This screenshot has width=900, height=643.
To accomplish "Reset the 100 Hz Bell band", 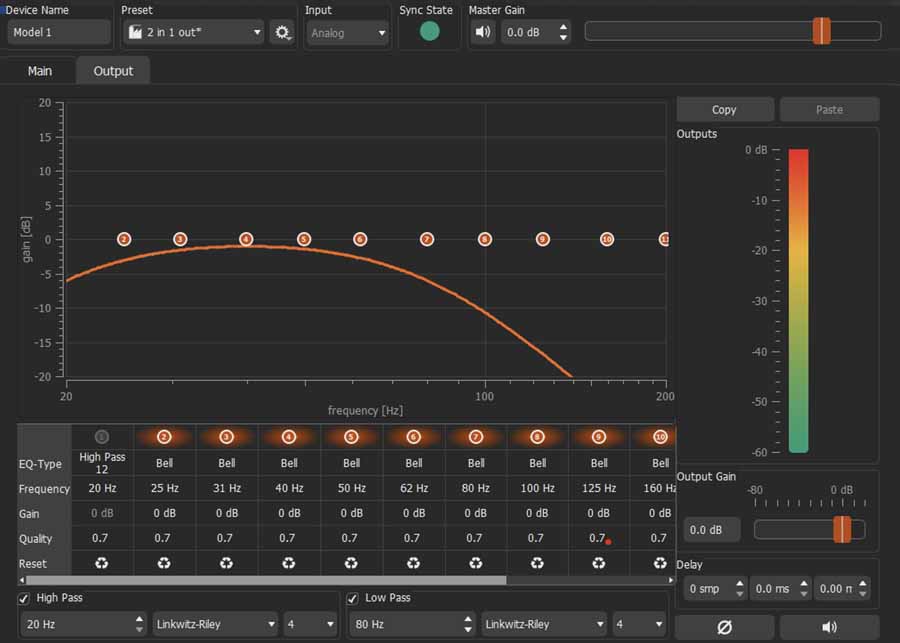I will (x=537, y=563).
